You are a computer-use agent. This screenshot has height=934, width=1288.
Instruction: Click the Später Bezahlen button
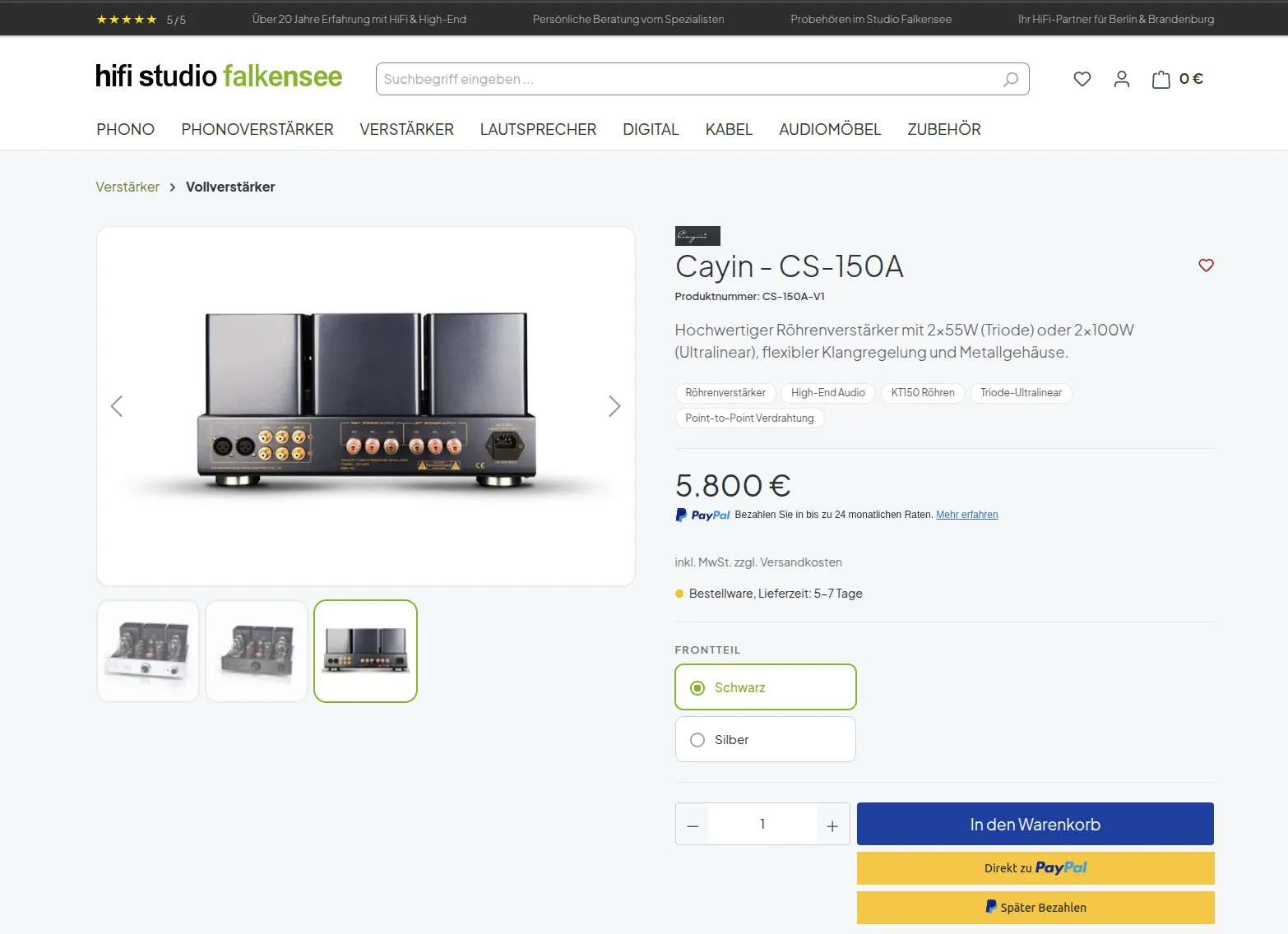1035,908
